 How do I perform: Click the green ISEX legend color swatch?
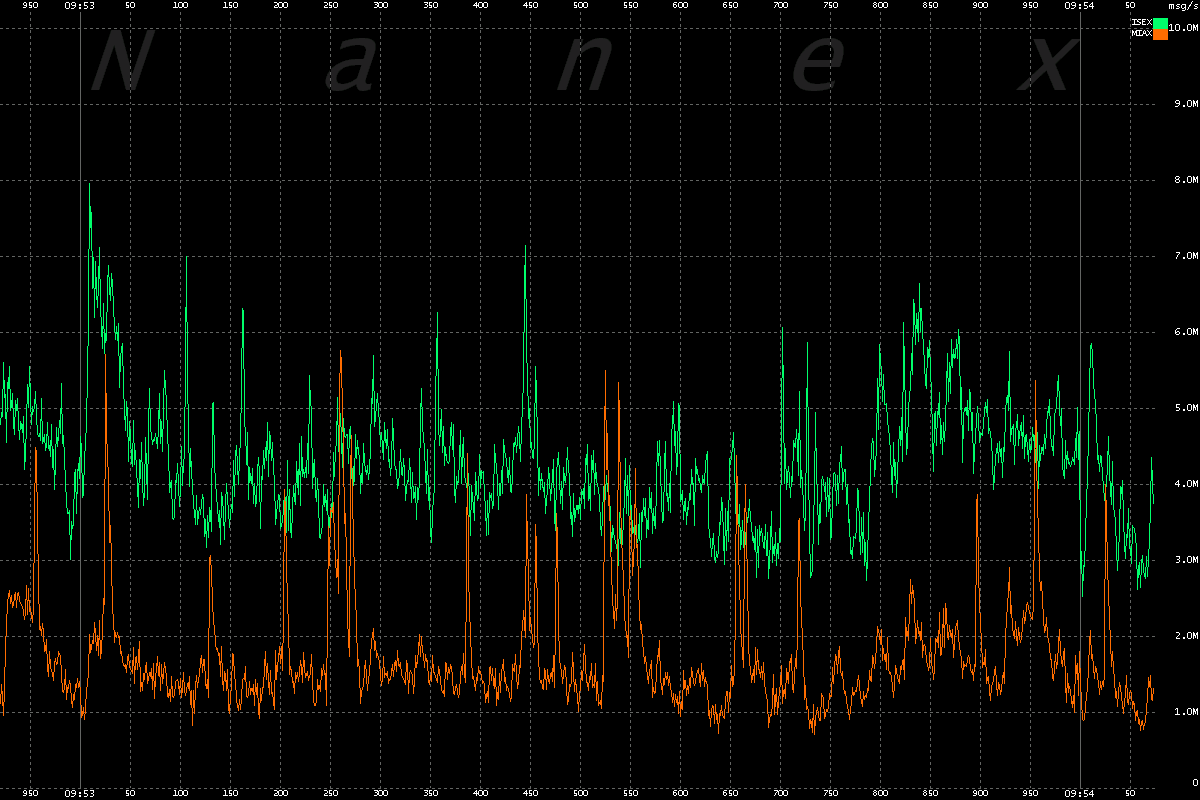(x=1161, y=23)
